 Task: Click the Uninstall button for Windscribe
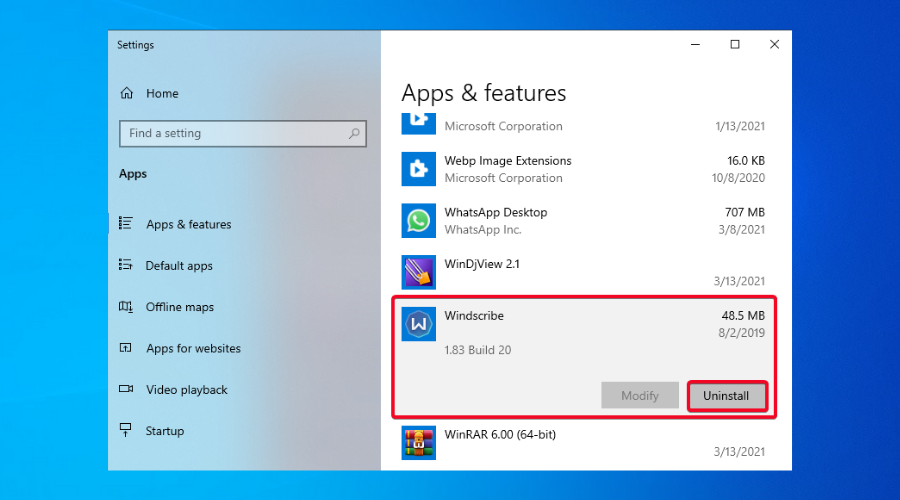(x=726, y=396)
